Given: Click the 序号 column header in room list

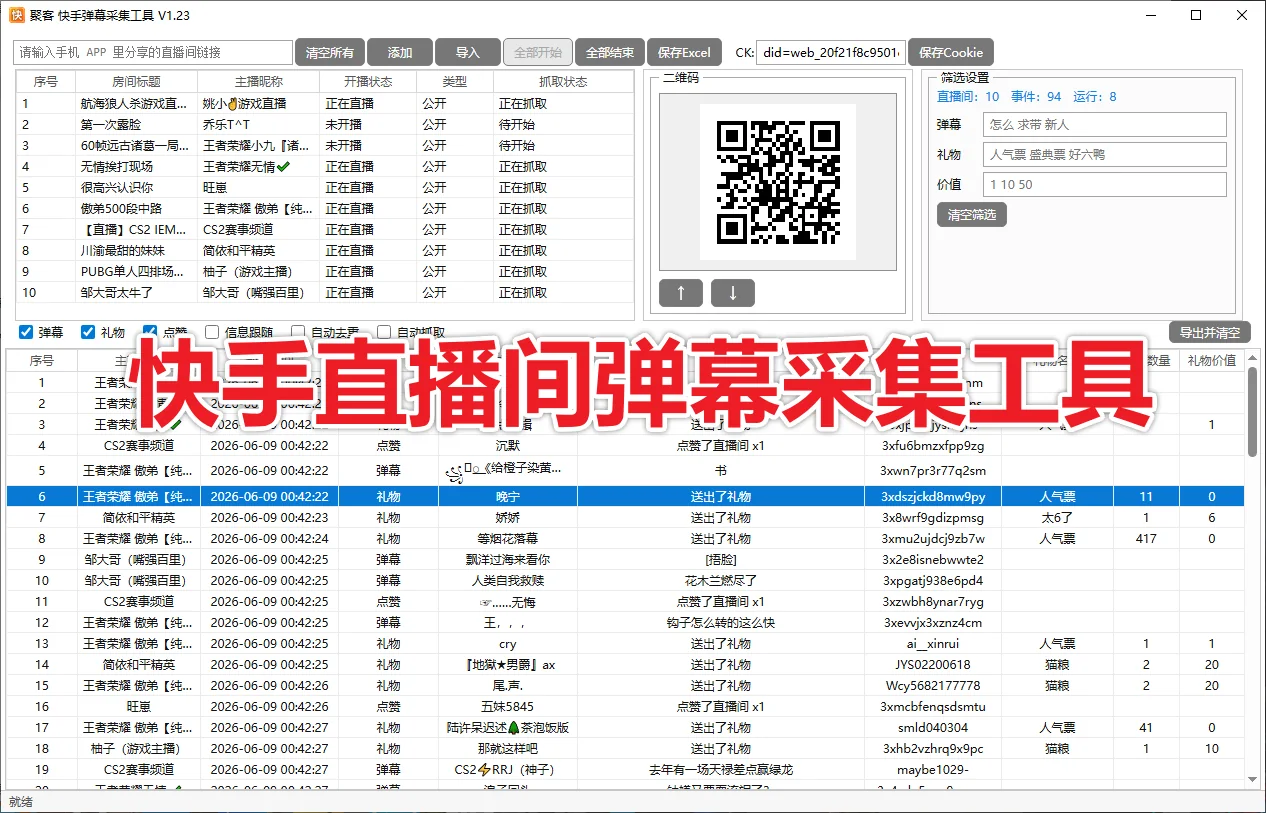Looking at the screenshot, I should pos(46,82).
